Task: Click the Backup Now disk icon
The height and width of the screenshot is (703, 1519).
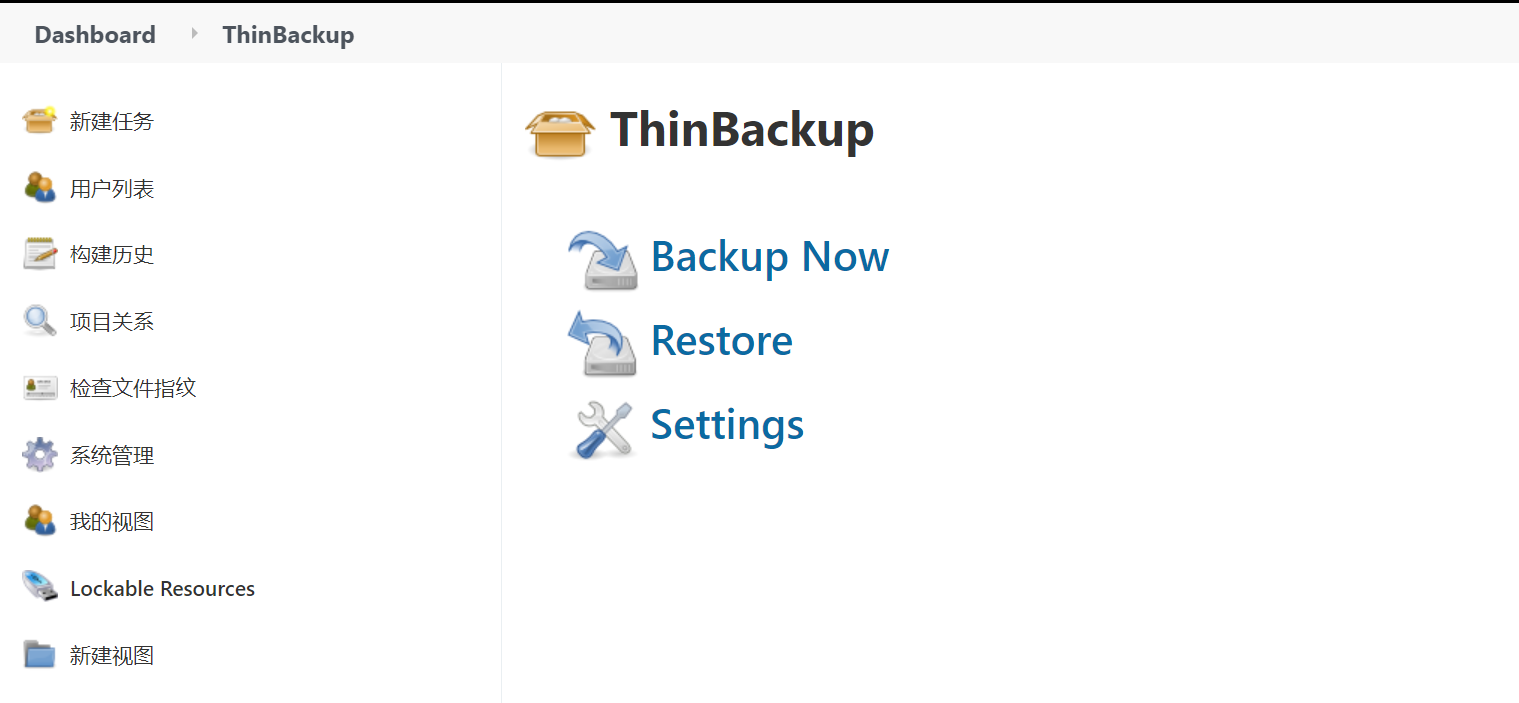Action: pos(603,260)
